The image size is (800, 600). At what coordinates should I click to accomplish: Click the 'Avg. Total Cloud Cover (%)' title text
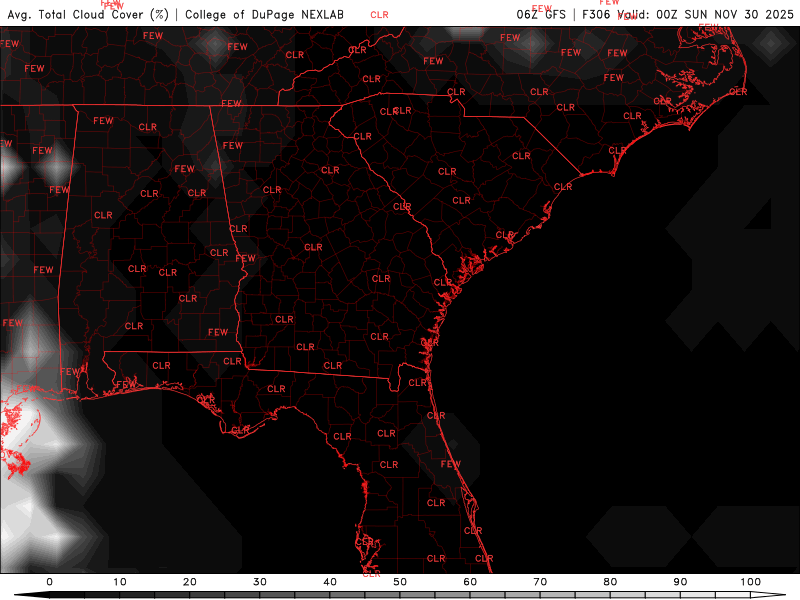coord(88,14)
